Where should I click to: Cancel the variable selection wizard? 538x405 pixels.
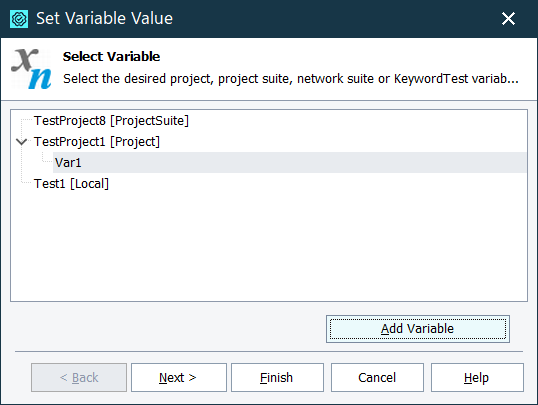377,378
